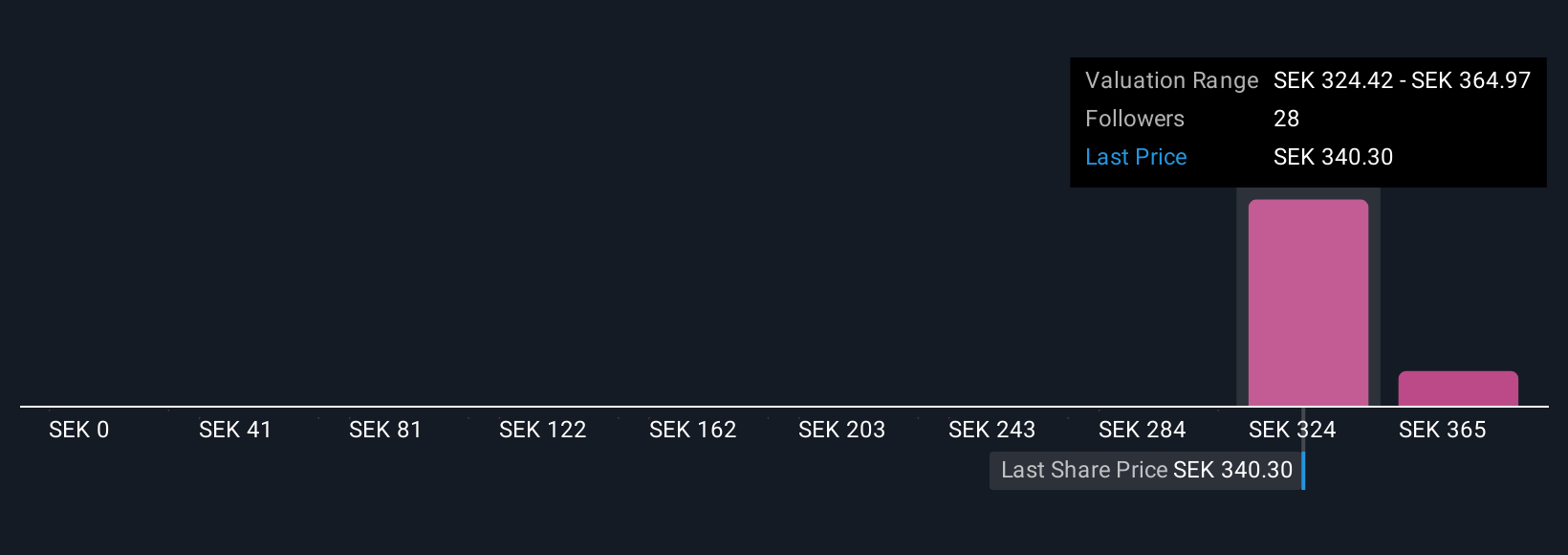The image size is (1568, 555).
Task: Click the SEK 324 axis label
Action: pyautogui.click(x=1292, y=430)
